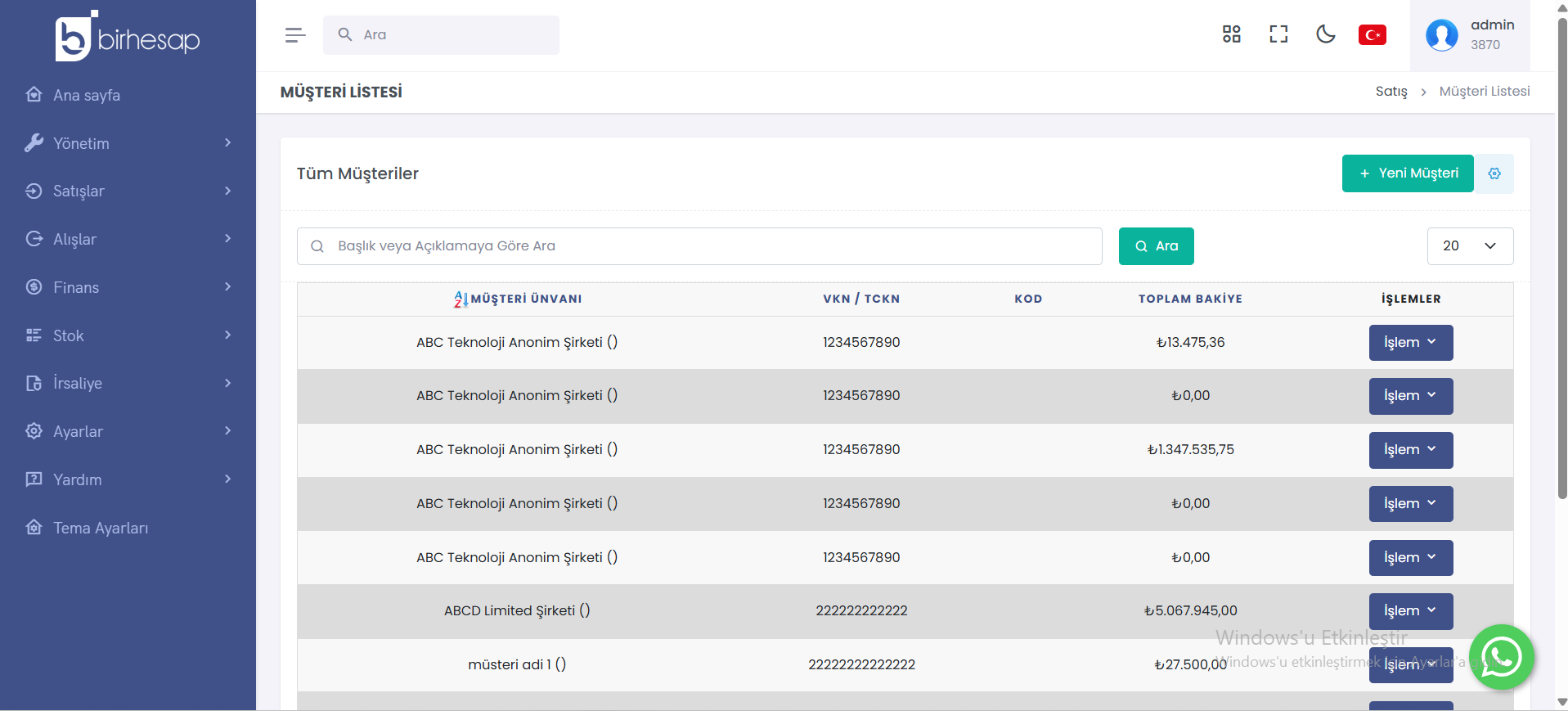This screenshot has height=711, width=1568.
Task: Open İşlem dropdown for ₺13.475,36 row
Action: (x=1411, y=343)
